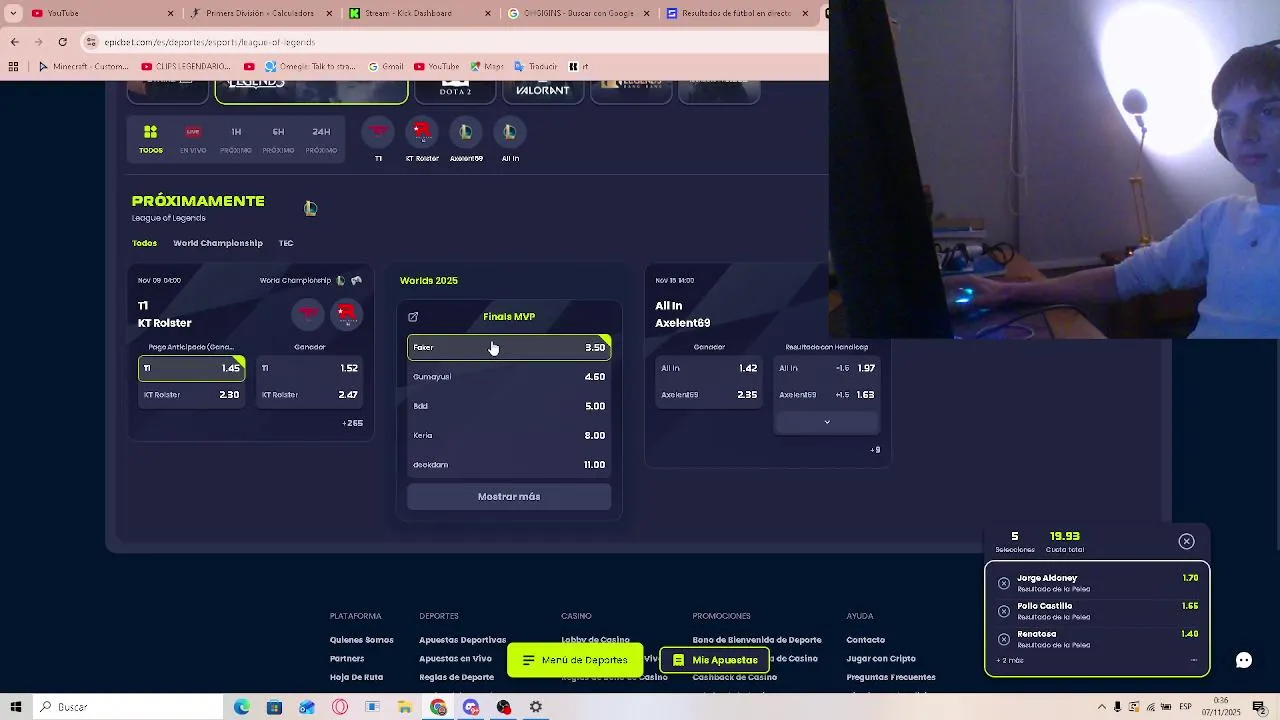Click Mostrar más button

click(x=509, y=497)
